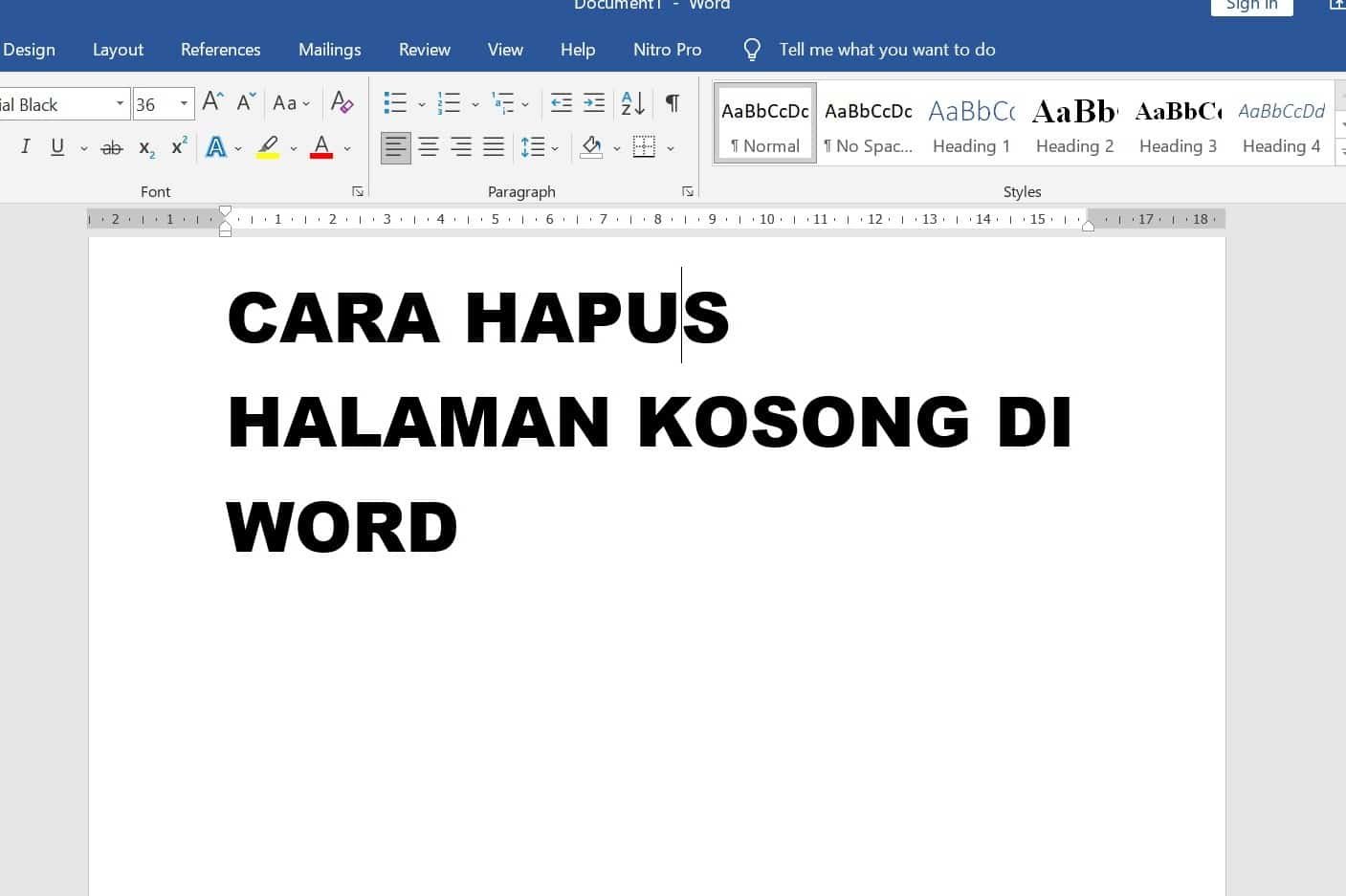Toggle Center text alignment
This screenshot has height=896, width=1346.
coord(429,147)
